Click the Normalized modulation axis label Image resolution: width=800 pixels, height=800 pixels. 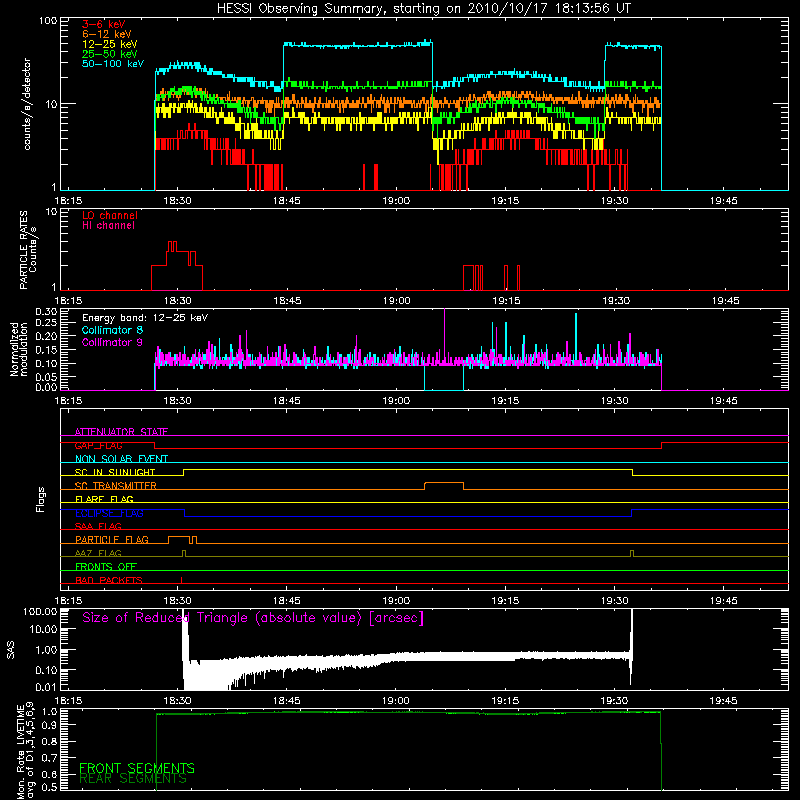tap(18, 349)
